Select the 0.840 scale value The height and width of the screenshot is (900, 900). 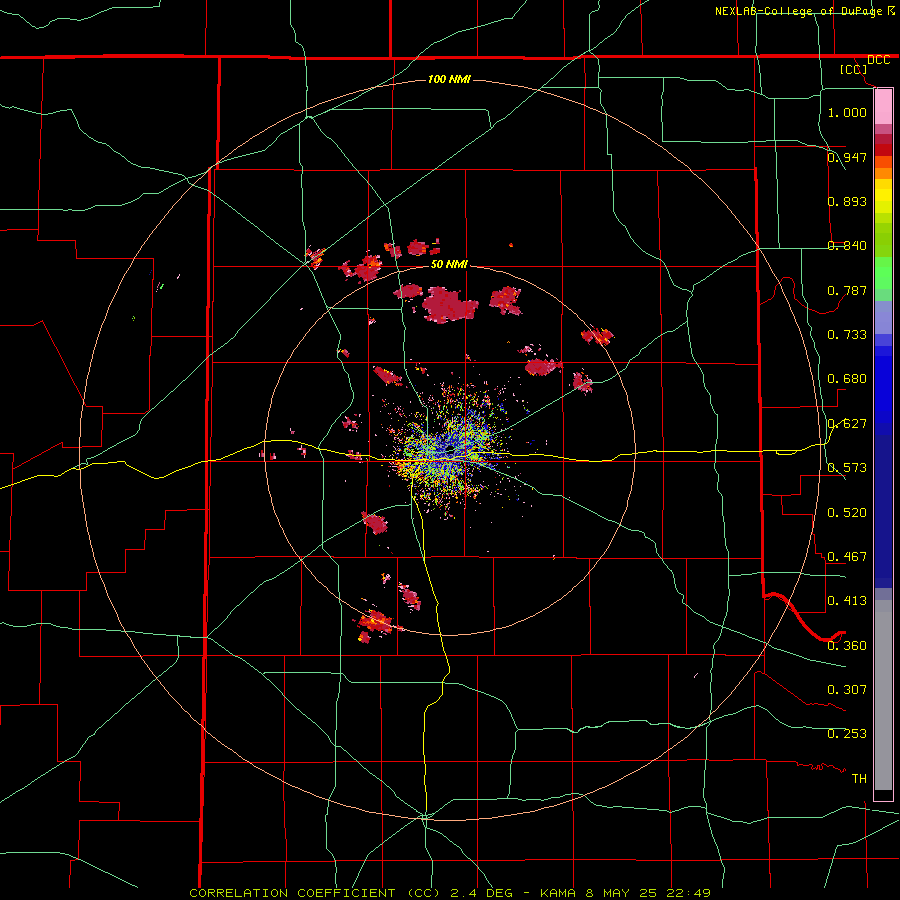click(847, 246)
